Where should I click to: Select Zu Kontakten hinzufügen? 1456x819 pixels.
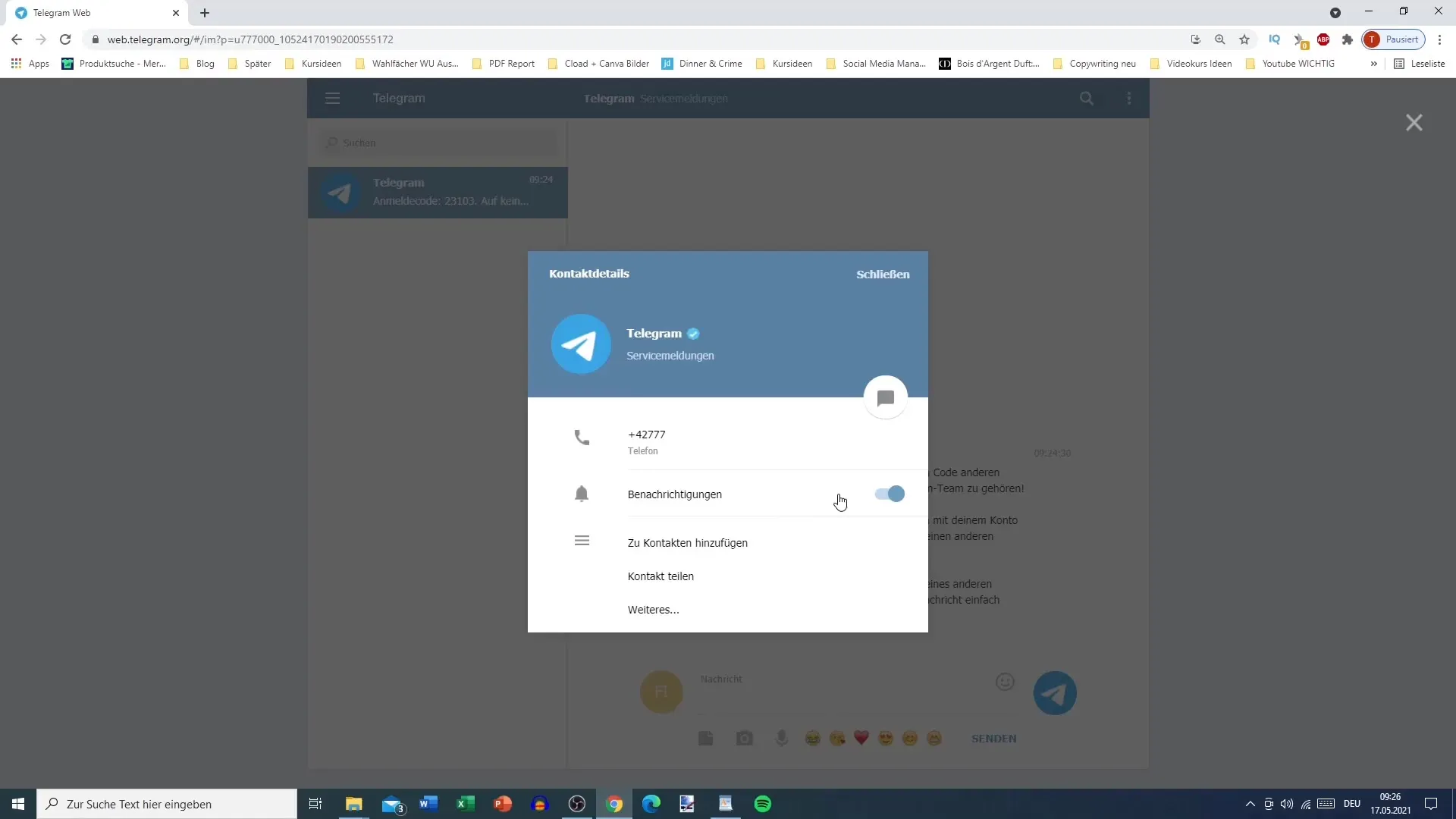688,543
